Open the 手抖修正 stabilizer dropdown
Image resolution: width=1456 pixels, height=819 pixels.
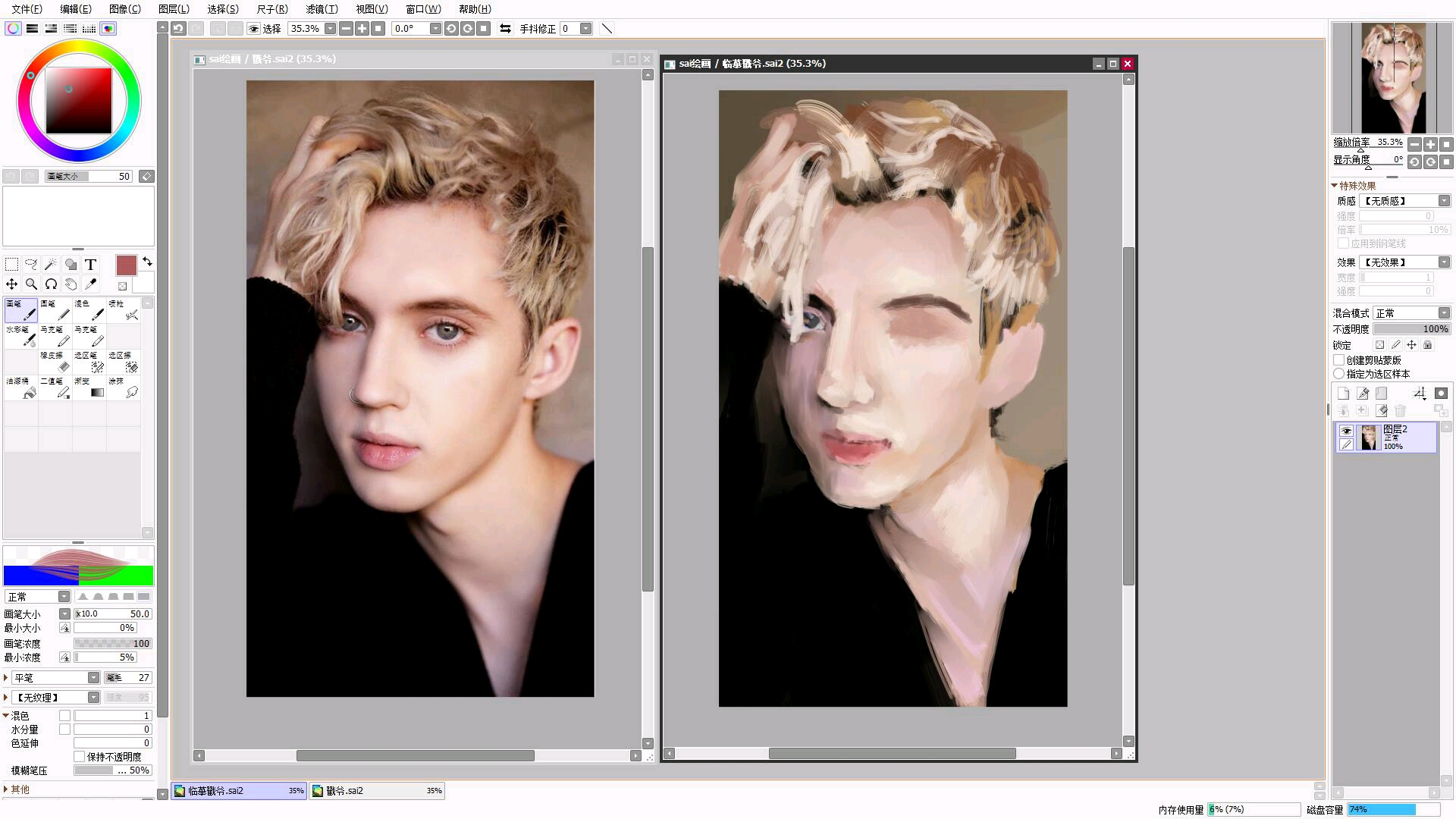[x=585, y=28]
